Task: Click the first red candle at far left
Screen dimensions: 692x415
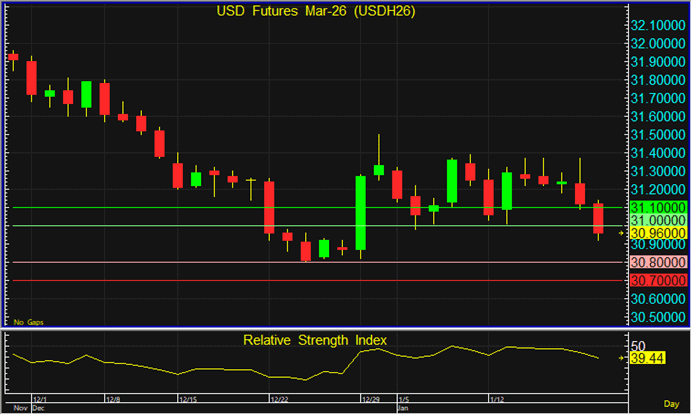Action: [13, 56]
